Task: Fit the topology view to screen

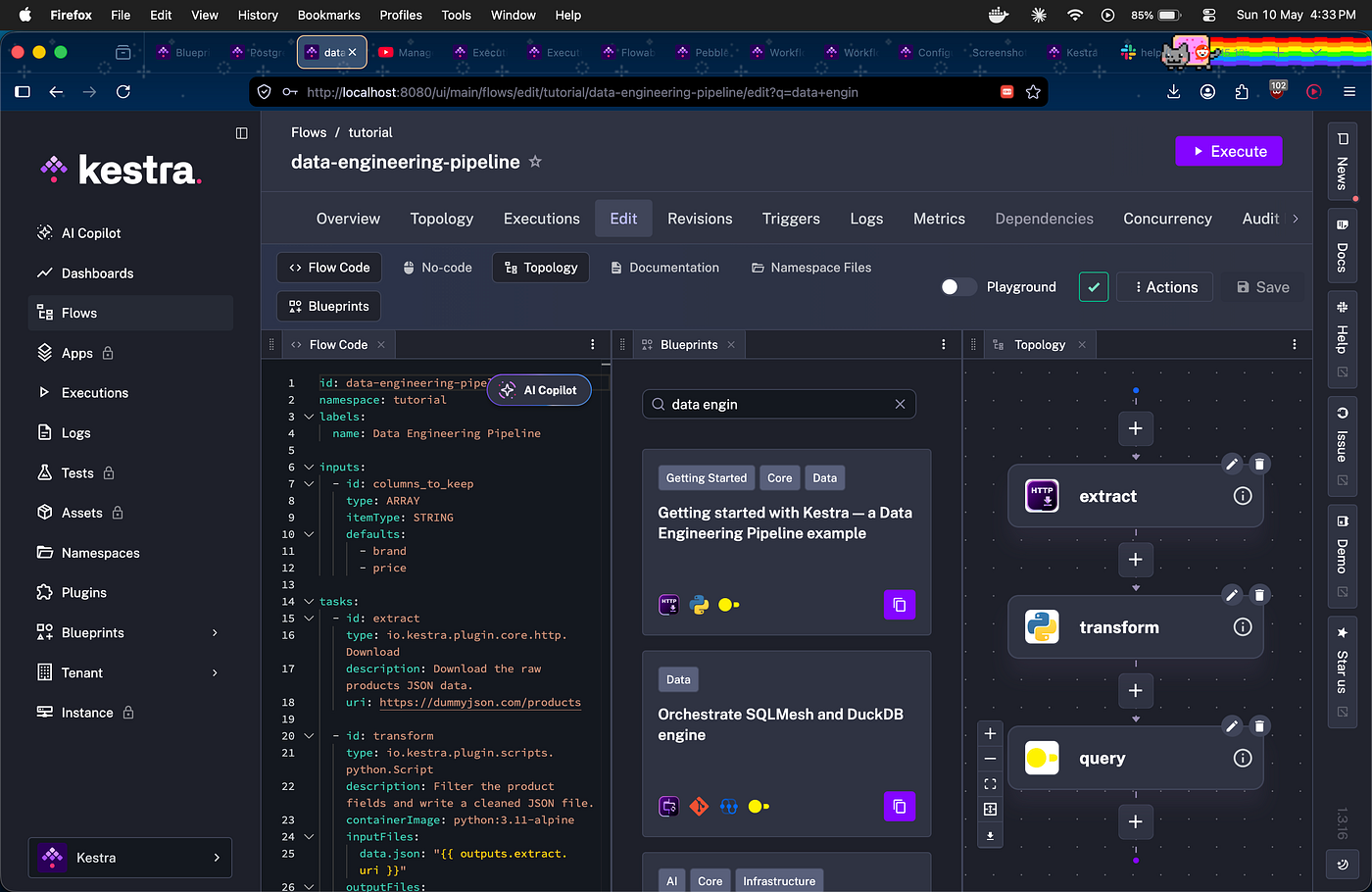Action: (x=990, y=784)
